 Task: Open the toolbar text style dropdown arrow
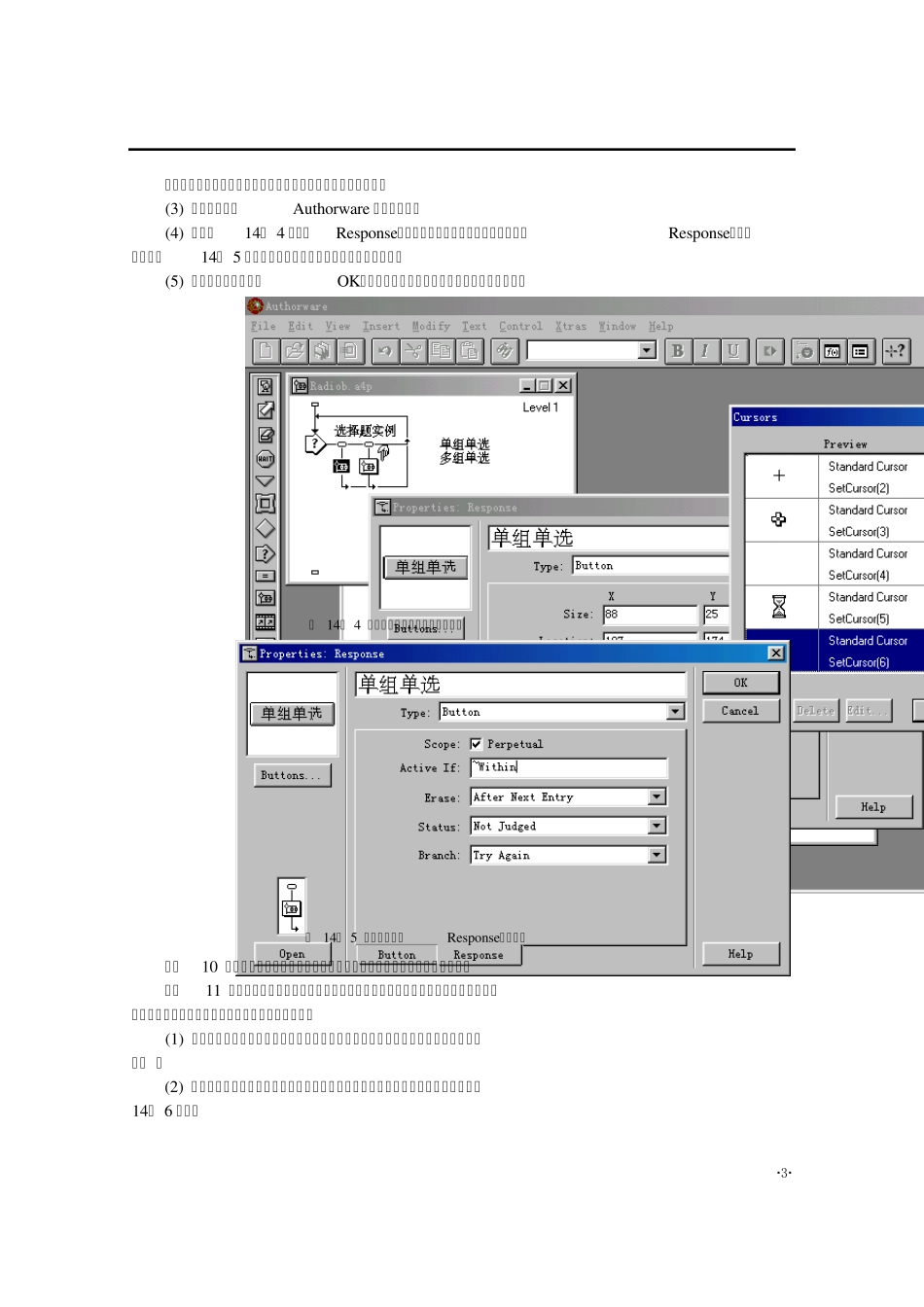(648, 350)
